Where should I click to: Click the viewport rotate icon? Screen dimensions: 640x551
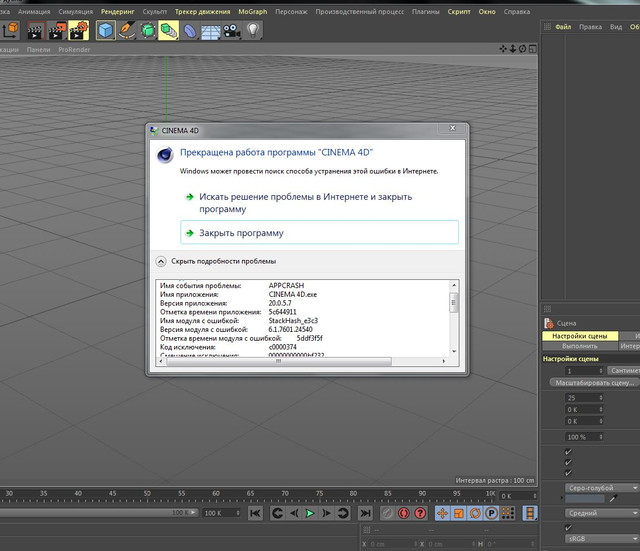click(x=522, y=49)
